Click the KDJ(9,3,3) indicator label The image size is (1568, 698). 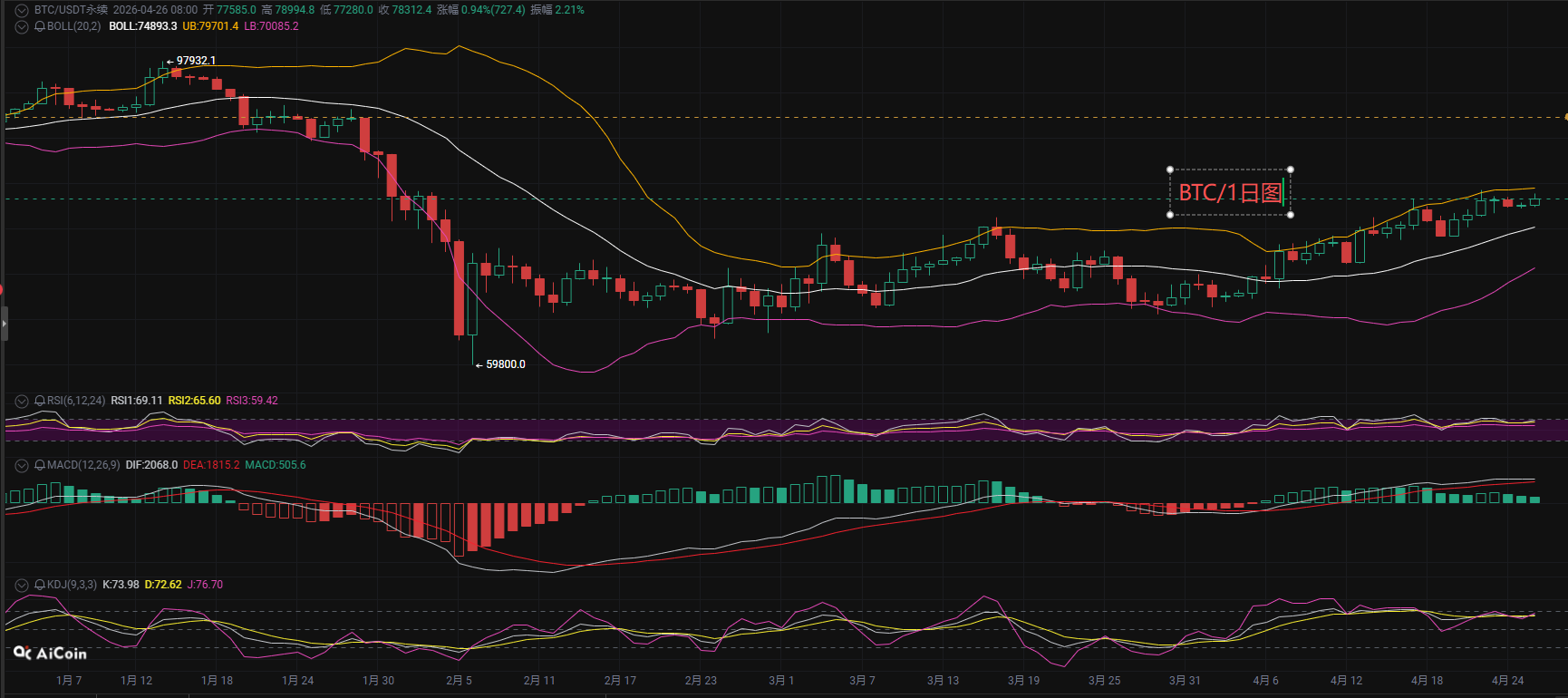click(72, 585)
